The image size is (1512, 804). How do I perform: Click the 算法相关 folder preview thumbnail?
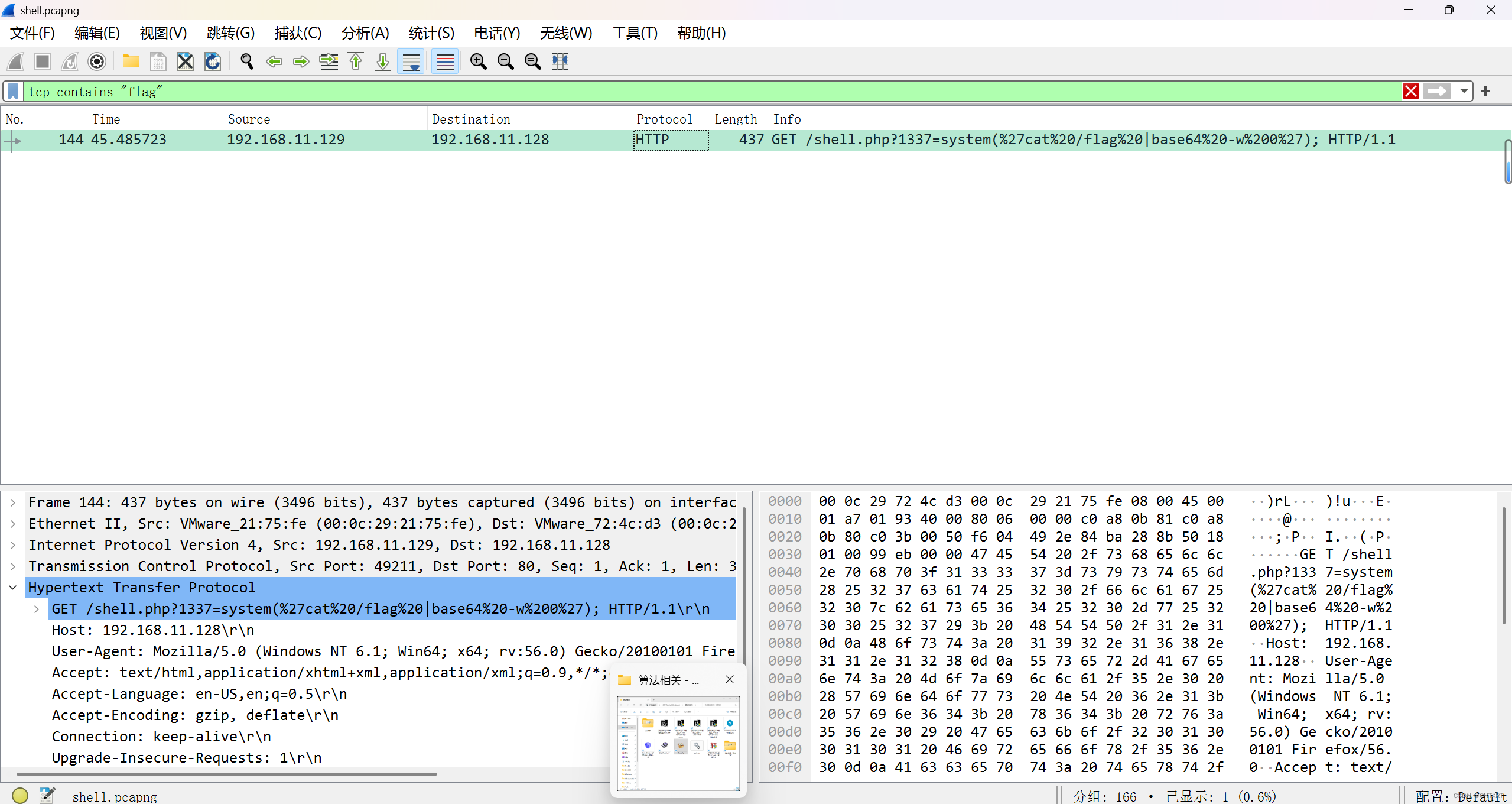coord(678,743)
